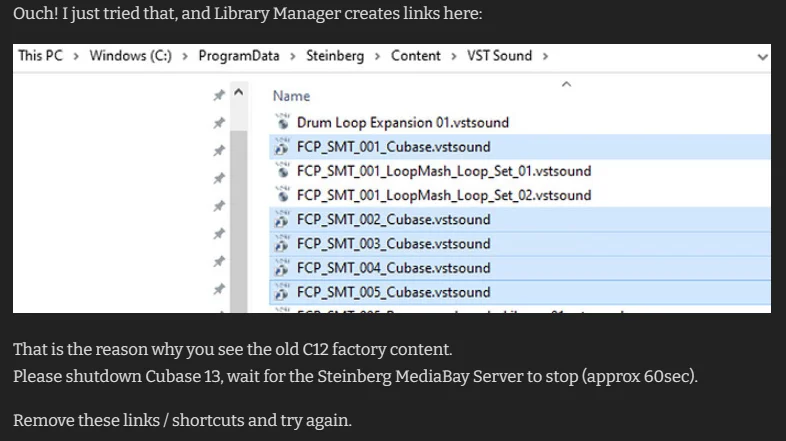Screen dimensions: 786x441
Task: Open the address bar history dropdown arrow
Action: coord(762,57)
